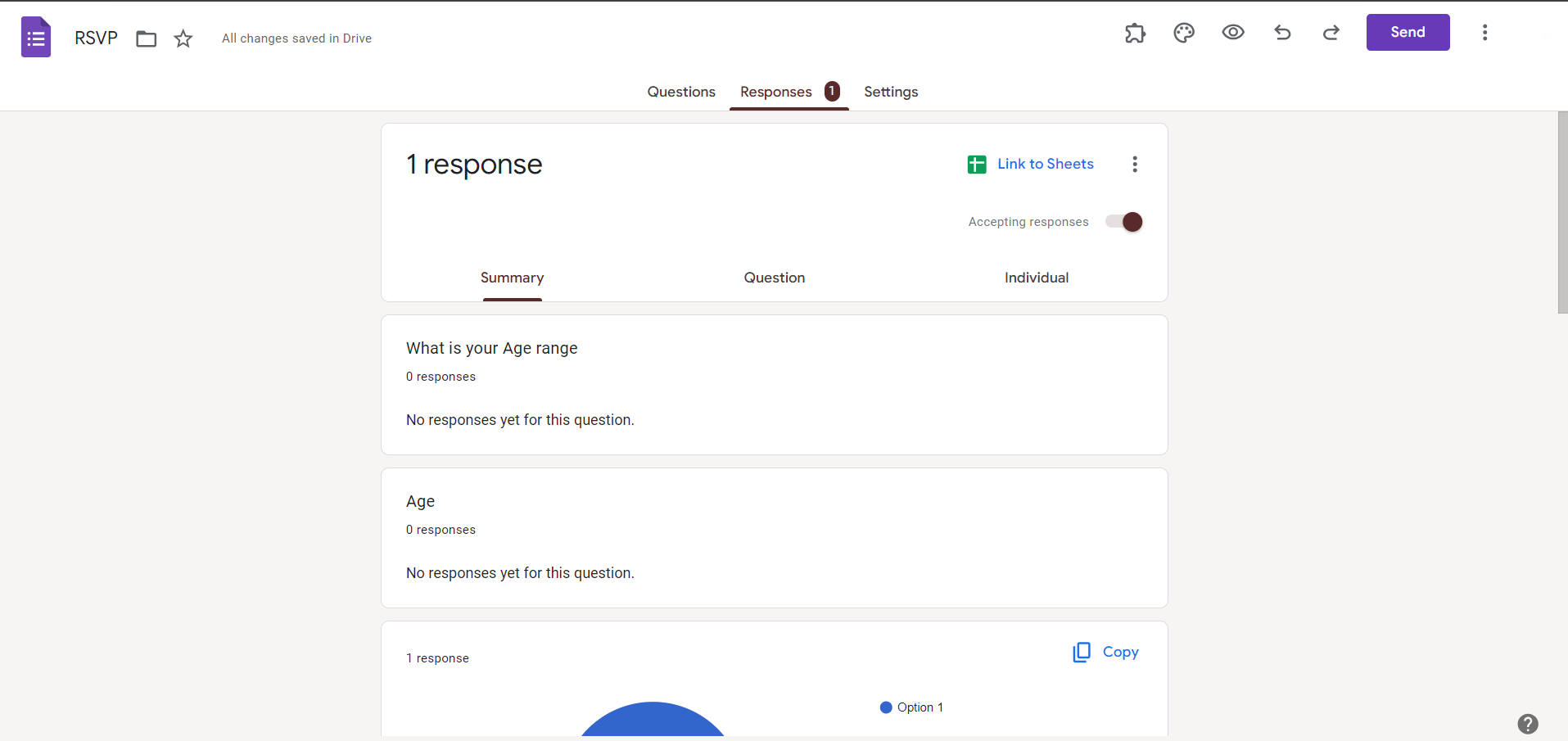Move form to folder icon

pyautogui.click(x=147, y=38)
